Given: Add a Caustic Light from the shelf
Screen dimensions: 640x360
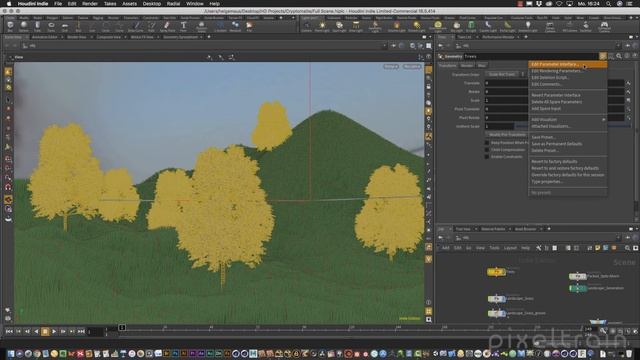Looking at the screenshot, I should [488, 27].
